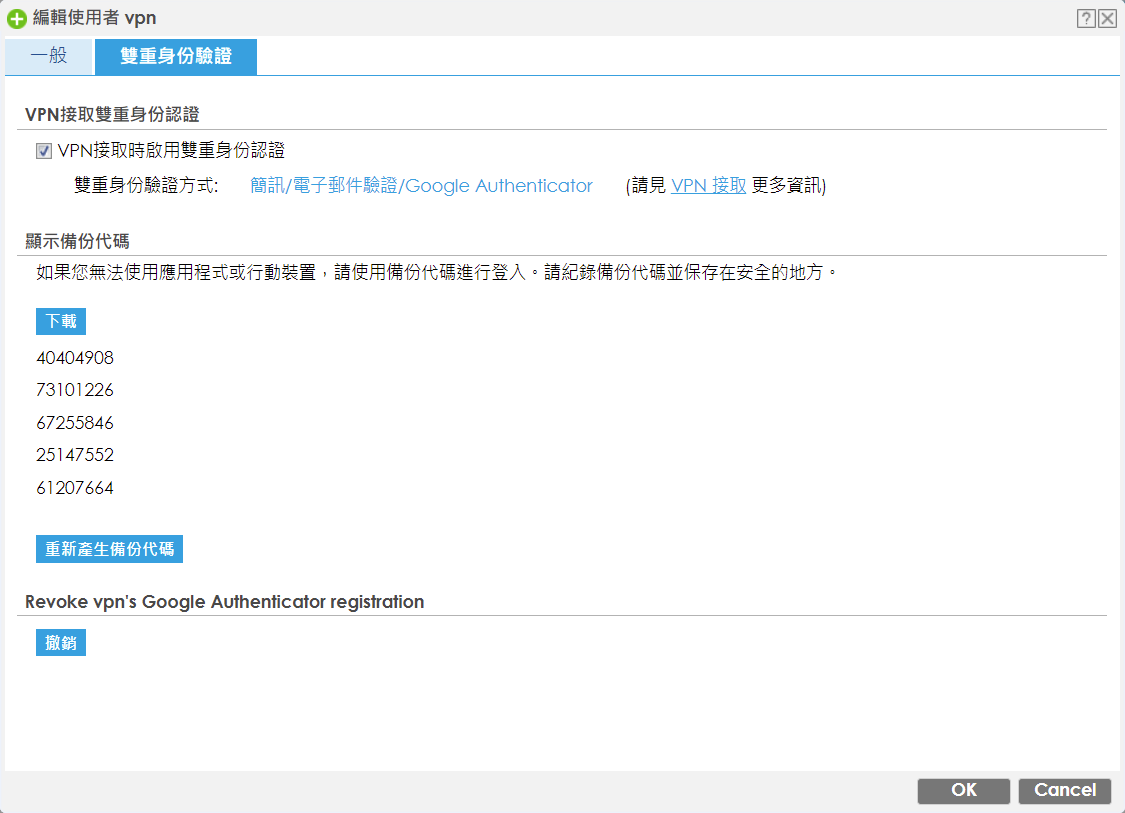Open the VPN 接取 link
This screenshot has height=813, width=1125.
708,185
